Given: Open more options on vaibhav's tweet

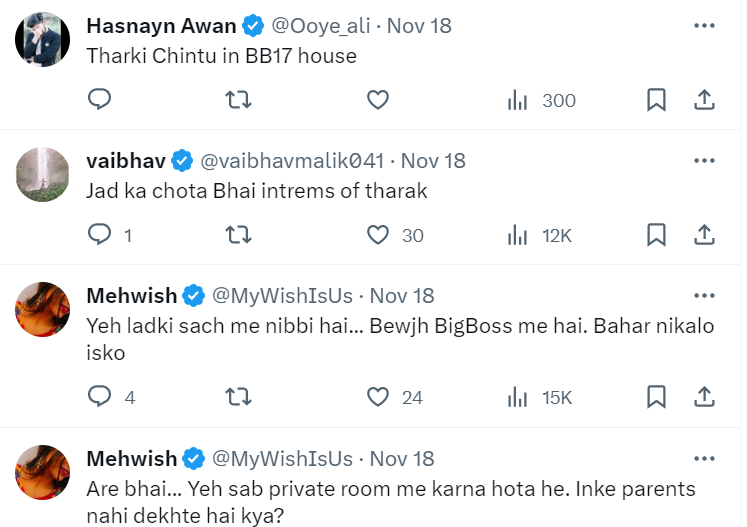Looking at the screenshot, I should click(704, 160).
